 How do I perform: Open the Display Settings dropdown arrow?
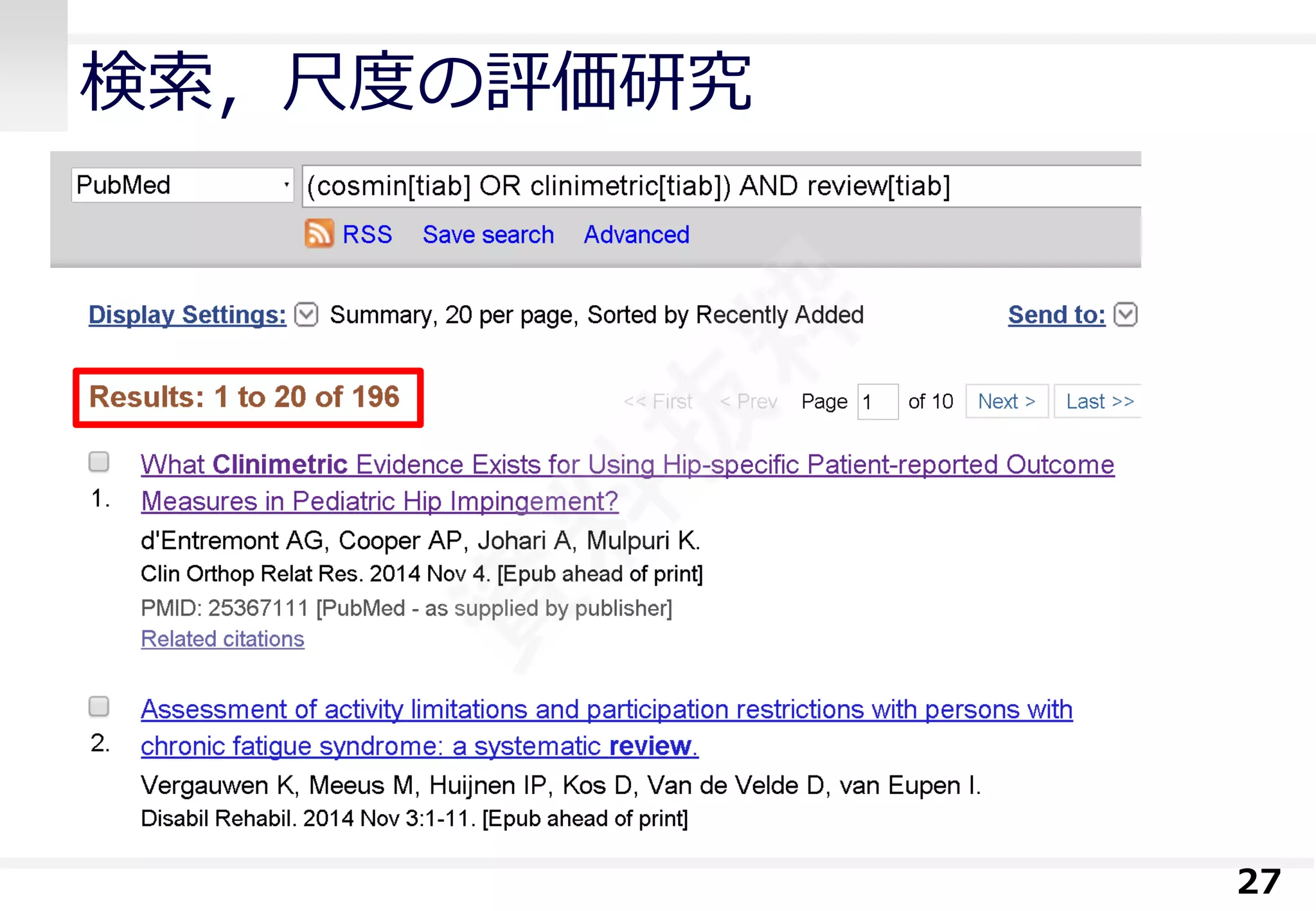307,315
